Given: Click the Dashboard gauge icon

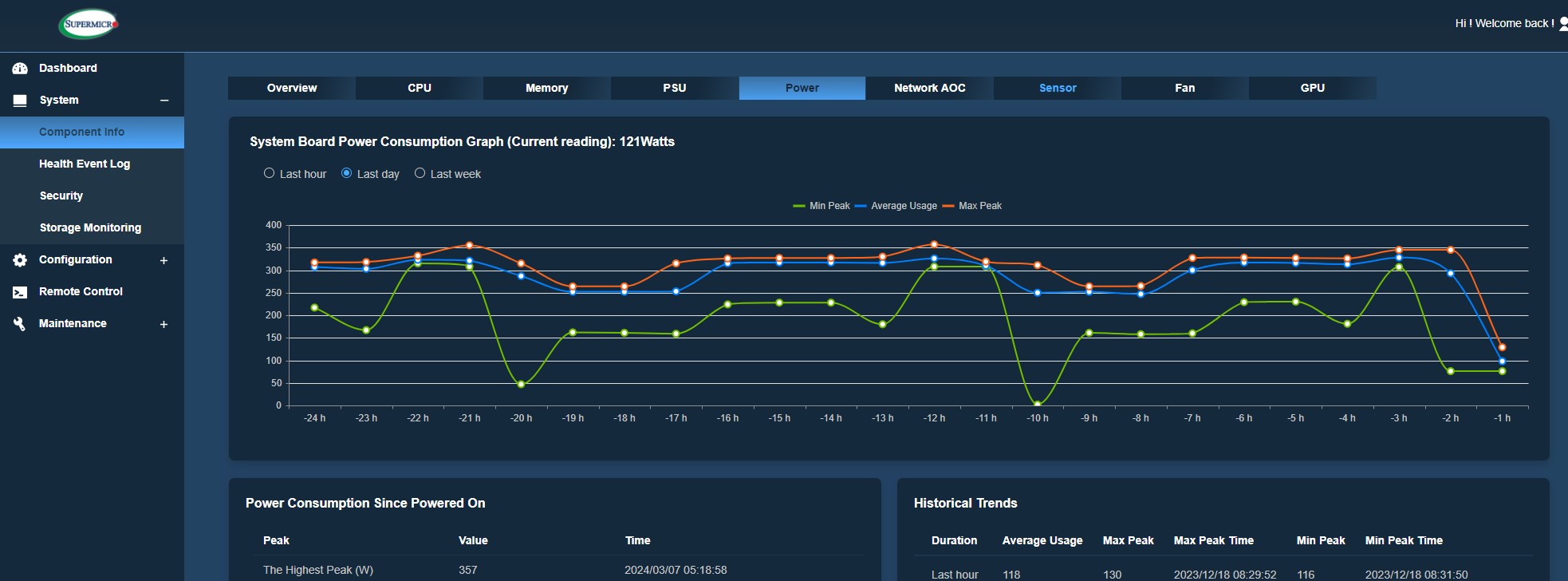Looking at the screenshot, I should [20, 69].
